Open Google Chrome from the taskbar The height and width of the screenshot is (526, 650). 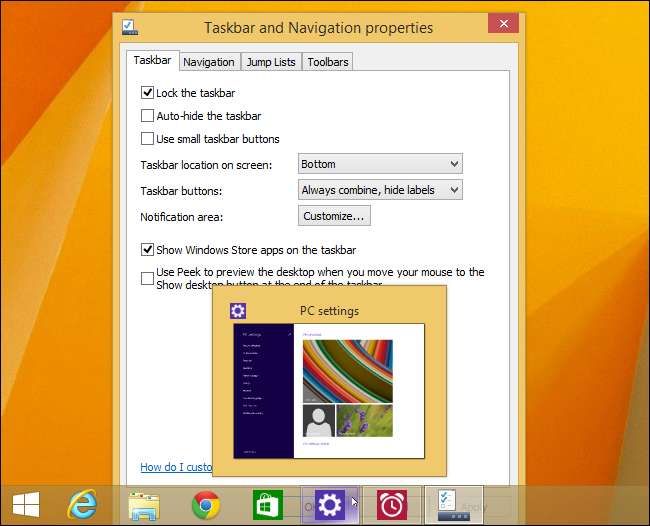(x=206, y=506)
